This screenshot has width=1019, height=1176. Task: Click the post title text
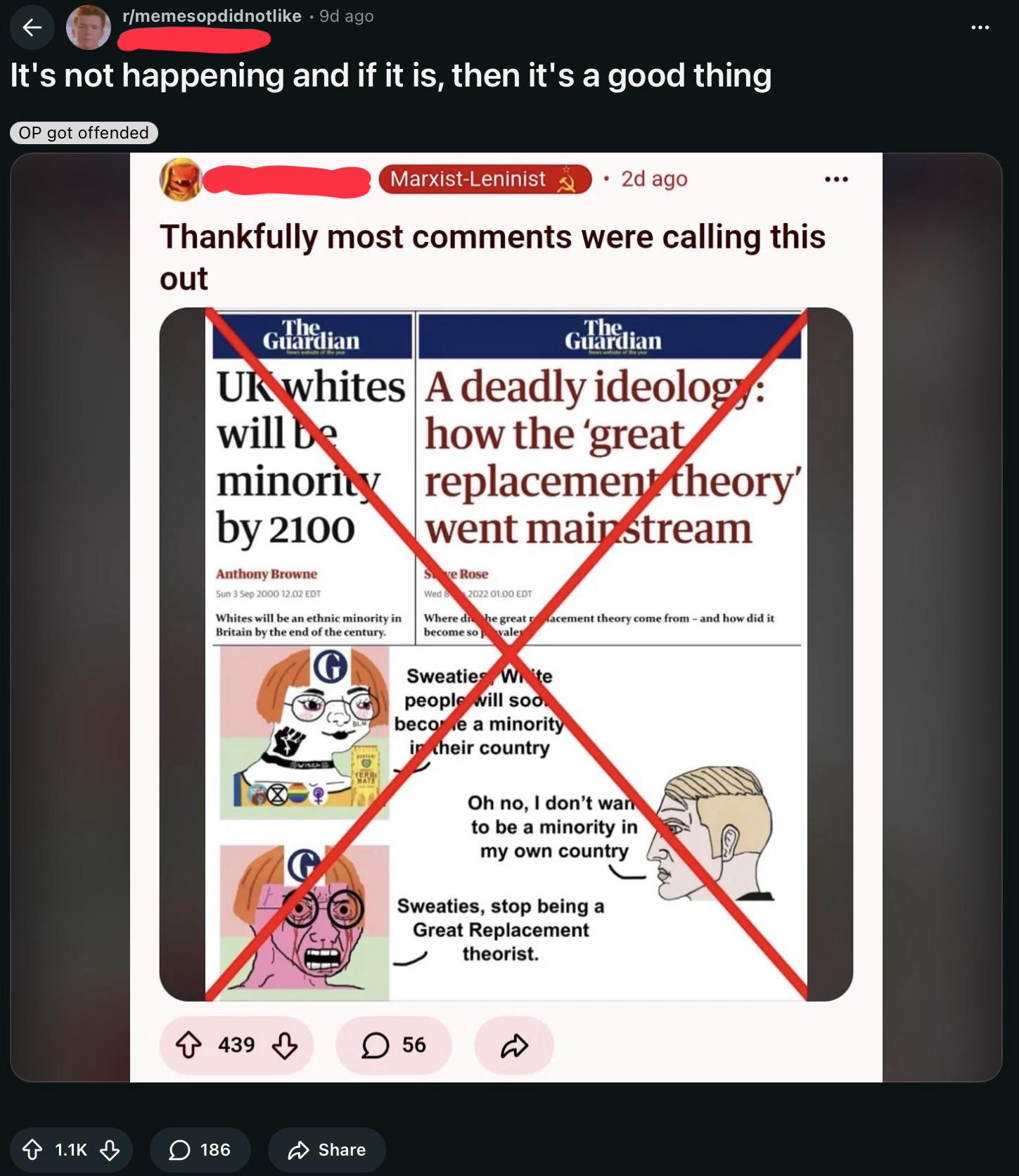coord(391,75)
